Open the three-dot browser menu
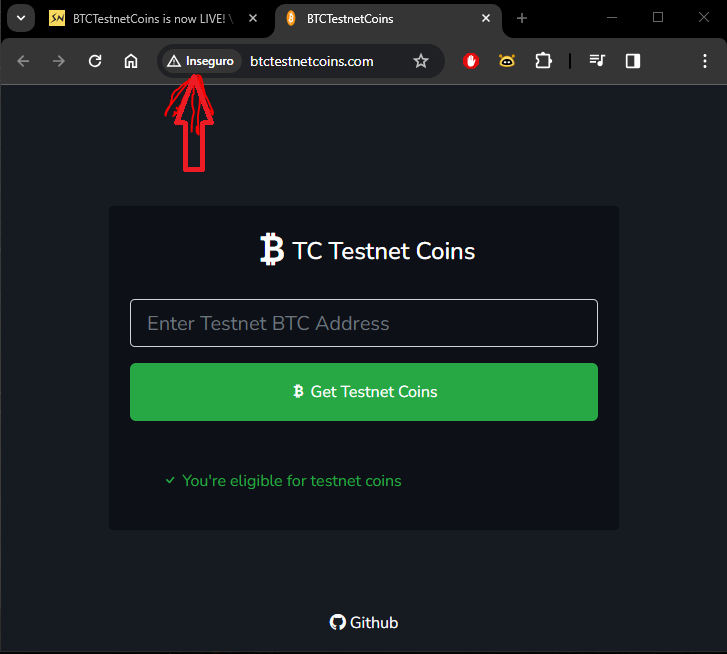727x654 pixels. click(705, 61)
